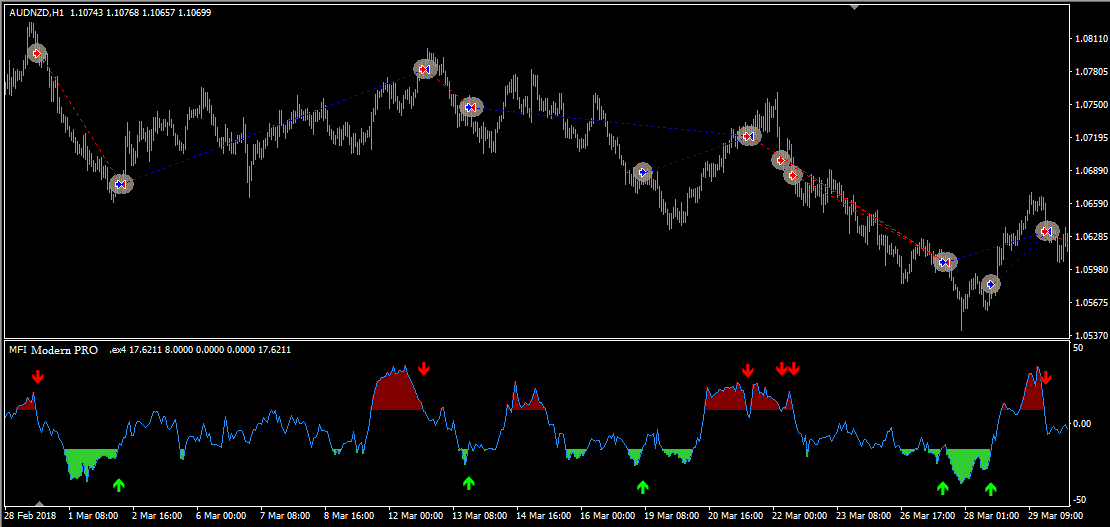This screenshot has height=527, width=1110.
Task: Select the last trade marker near 29 Mar 09:00
Action: tap(1047, 231)
